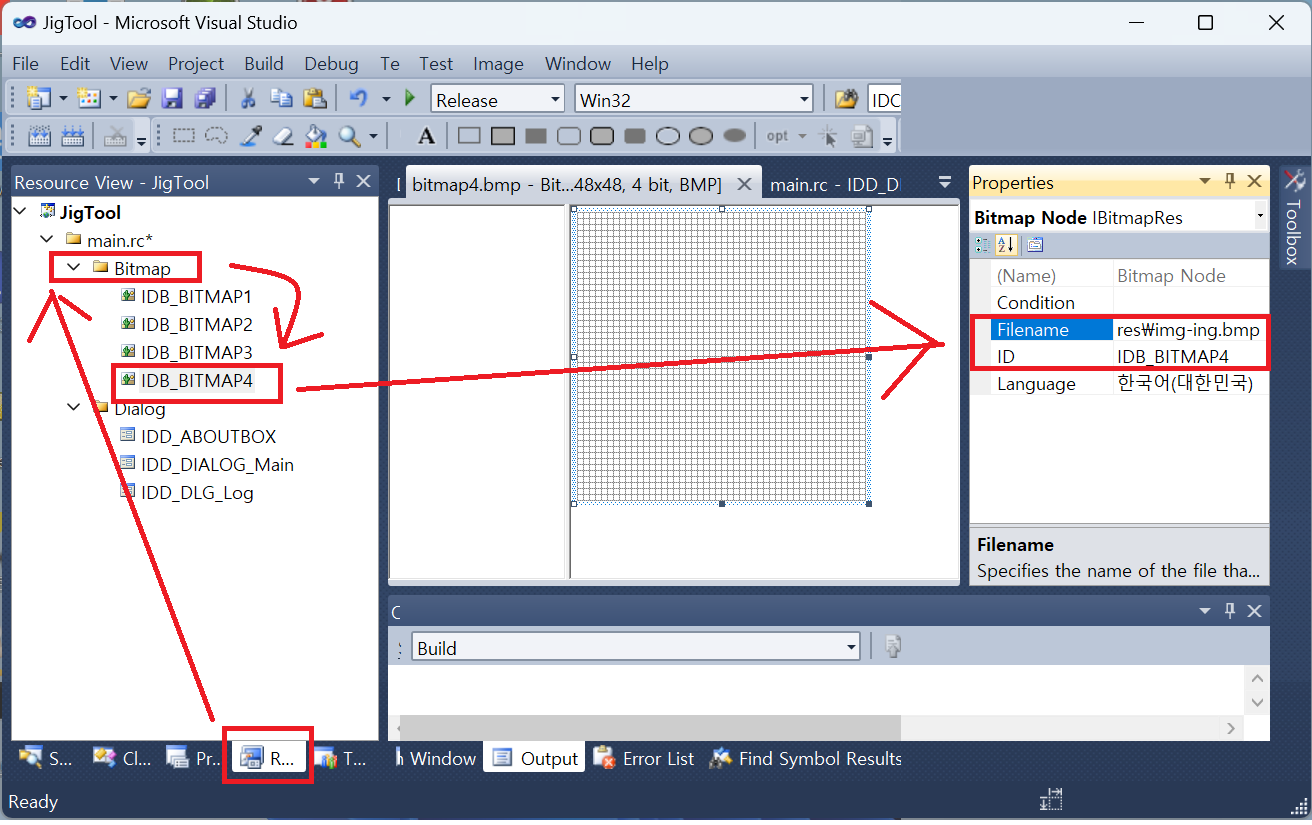This screenshot has width=1312, height=825.
Task: Pin the Resource View panel
Action: (339, 181)
